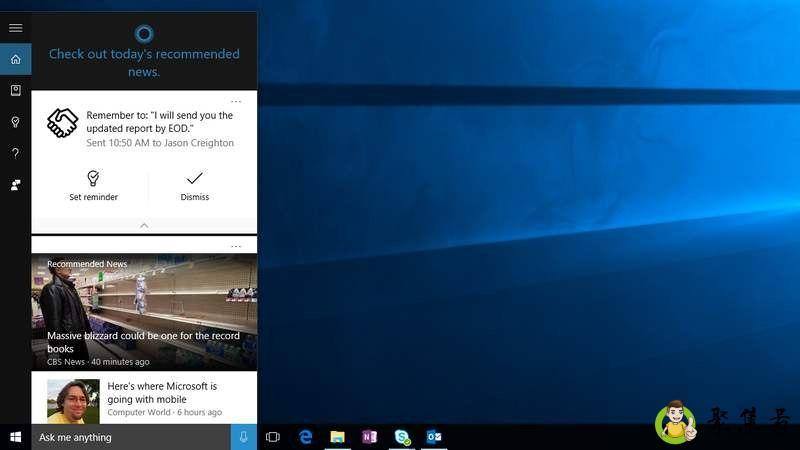Open the Feedback icon in Cortana sidebar
The width and height of the screenshot is (800, 450).
tap(15, 185)
